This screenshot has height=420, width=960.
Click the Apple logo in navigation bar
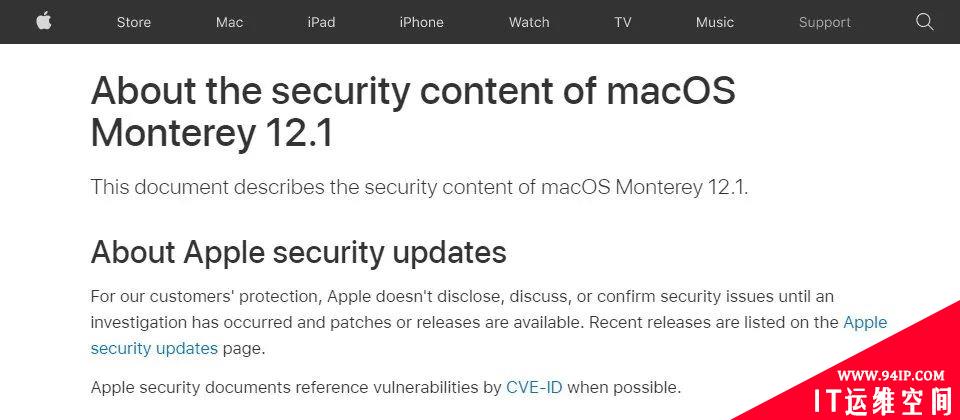pyautogui.click(x=43, y=21)
